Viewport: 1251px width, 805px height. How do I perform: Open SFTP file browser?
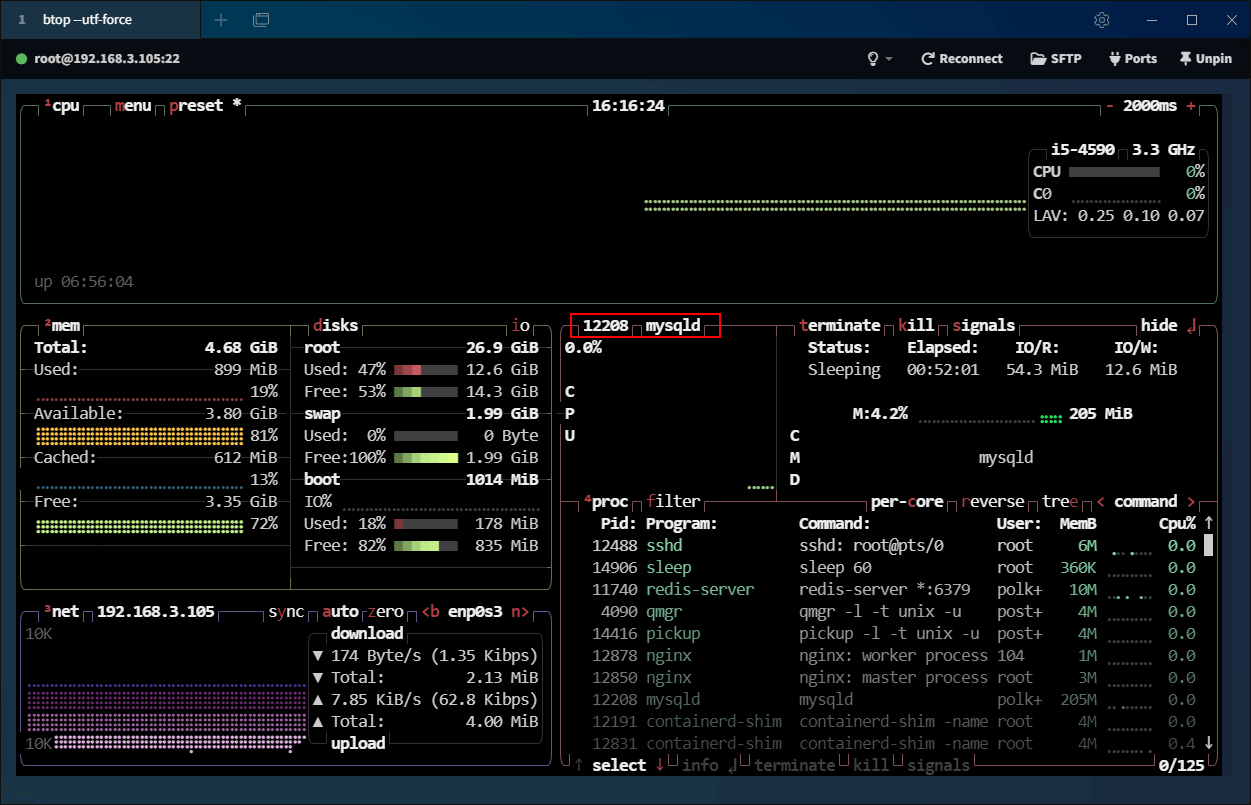click(x=1056, y=59)
